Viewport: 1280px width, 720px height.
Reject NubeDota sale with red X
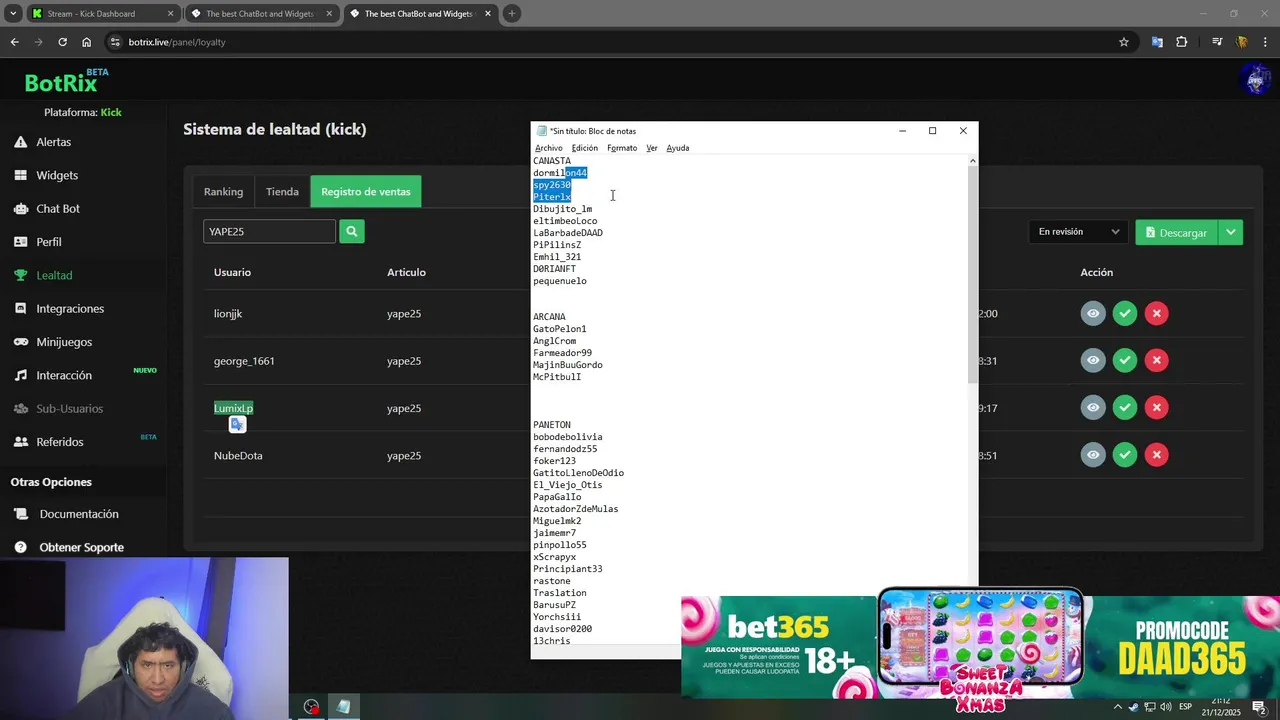(1156, 455)
